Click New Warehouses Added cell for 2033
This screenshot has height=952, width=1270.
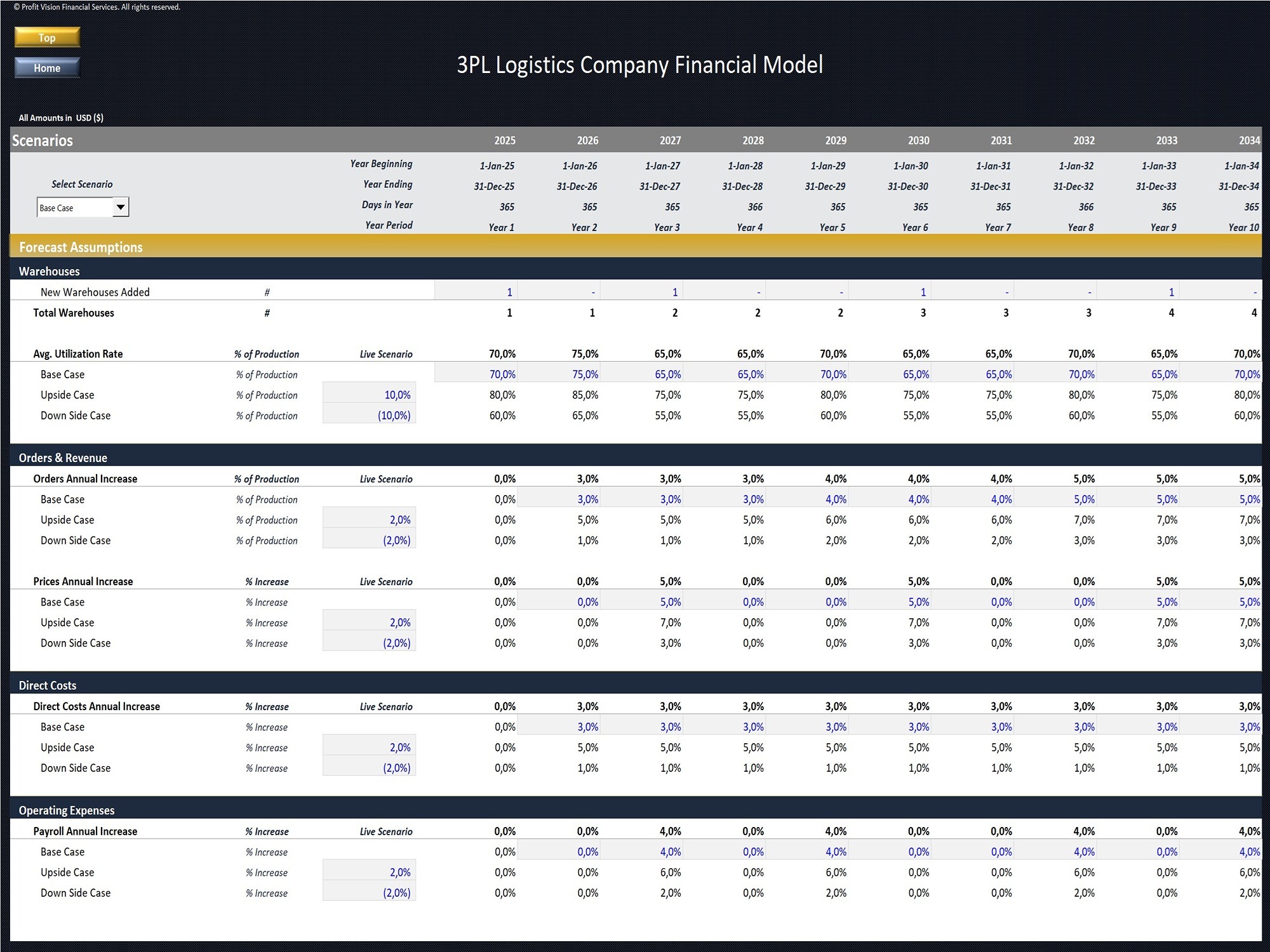coord(1138,291)
